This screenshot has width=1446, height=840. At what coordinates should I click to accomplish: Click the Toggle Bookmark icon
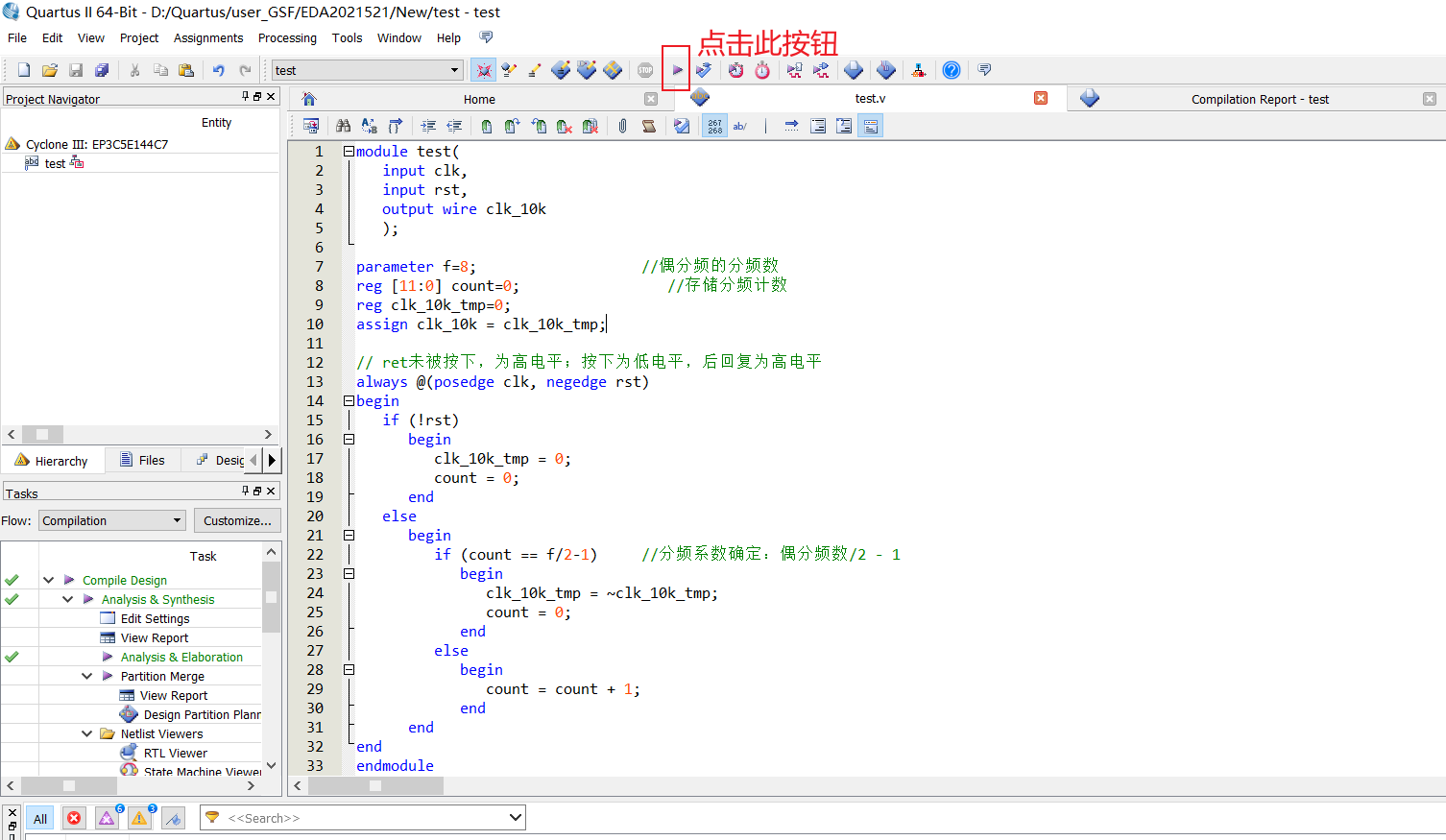point(487,126)
